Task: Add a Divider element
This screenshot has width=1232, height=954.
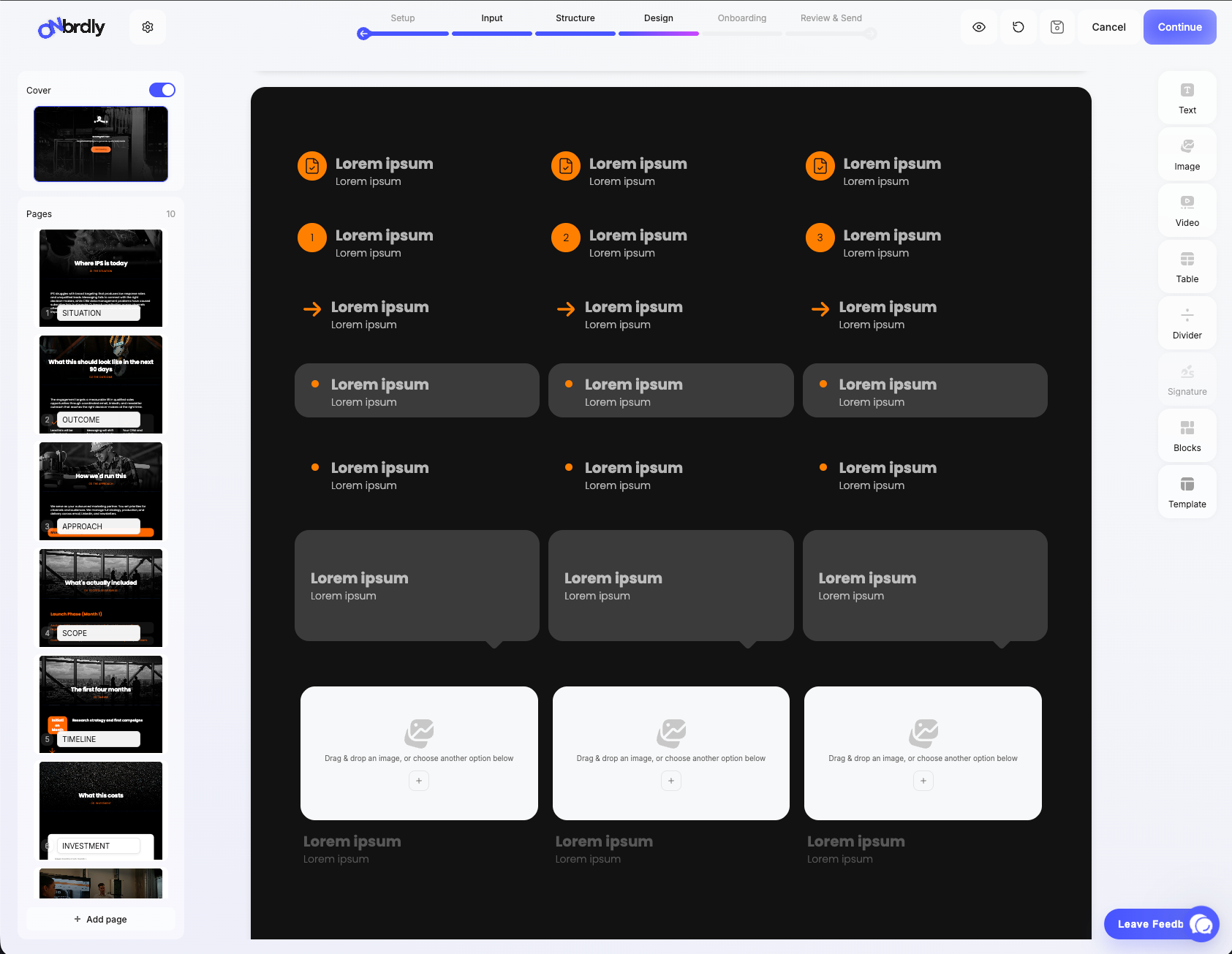Action: [1187, 323]
